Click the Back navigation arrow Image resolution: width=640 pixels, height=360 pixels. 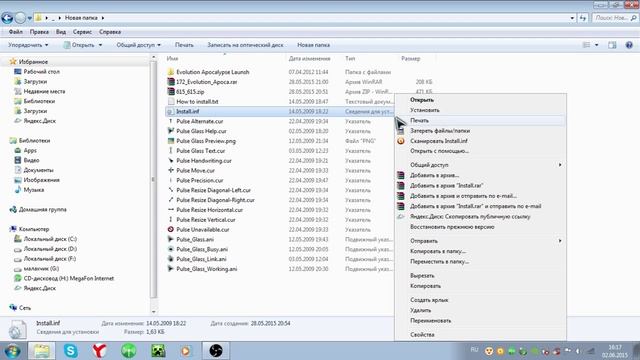[x=7, y=18]
